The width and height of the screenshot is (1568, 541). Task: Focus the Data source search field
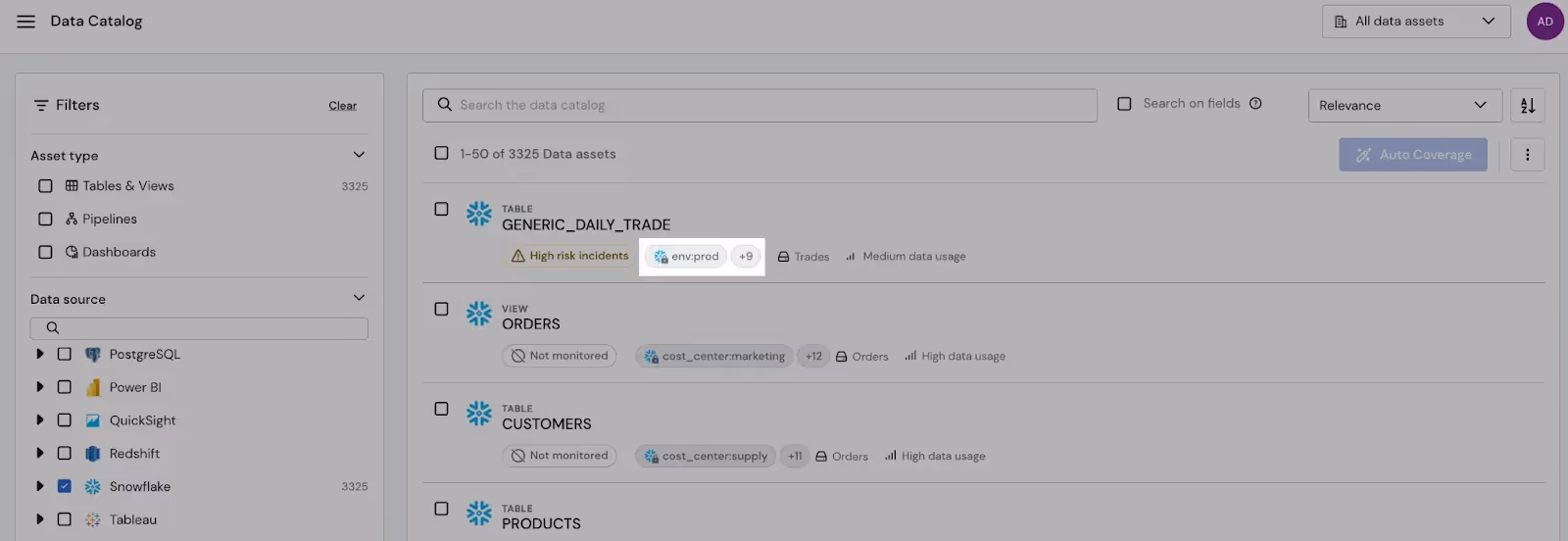tap(199, 328)
